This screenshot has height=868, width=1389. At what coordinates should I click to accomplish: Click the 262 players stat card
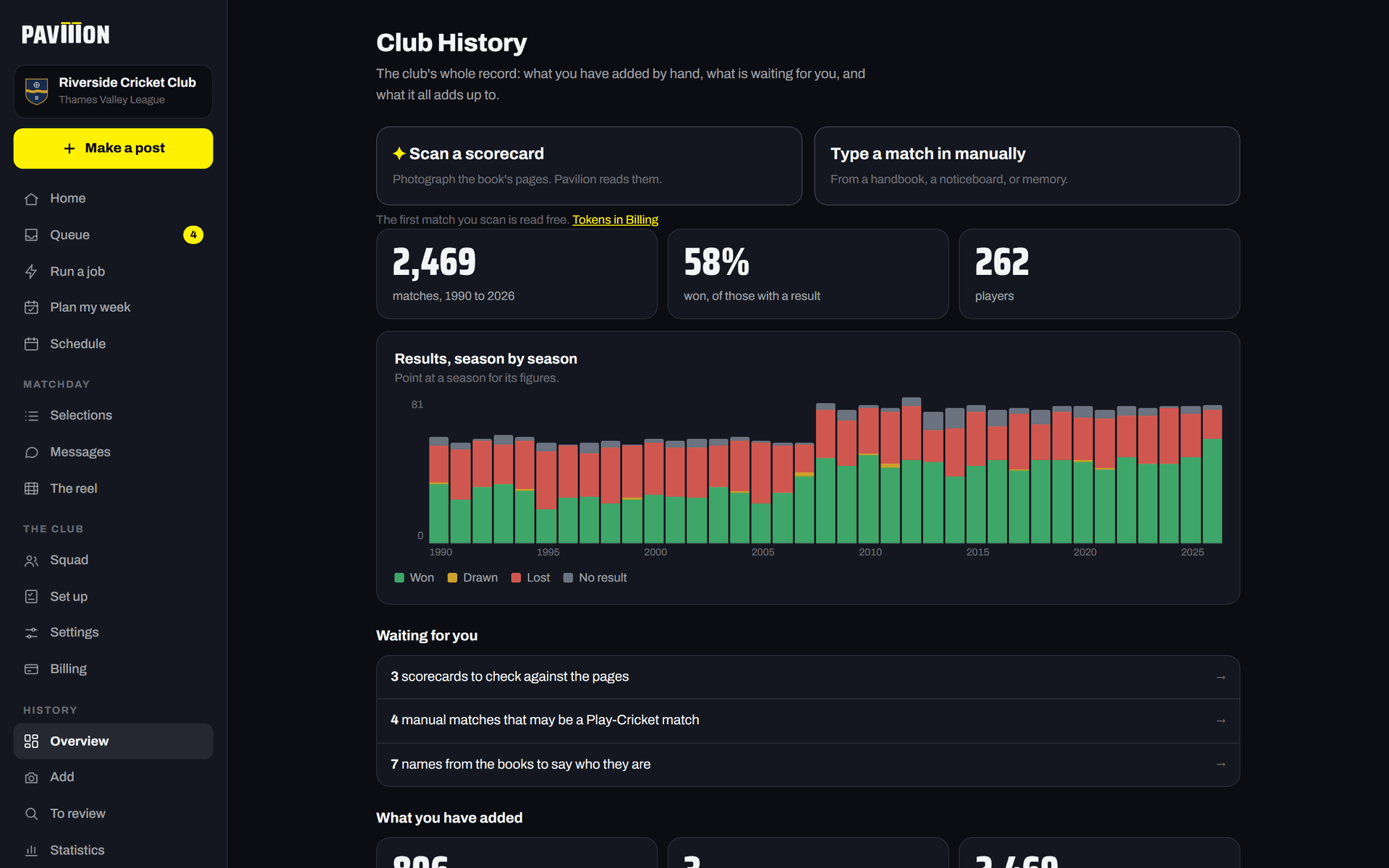[1099, 274]
